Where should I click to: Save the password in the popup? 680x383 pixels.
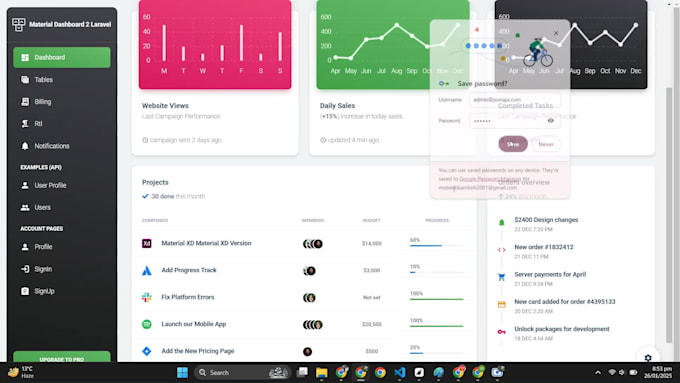[513, 144]
